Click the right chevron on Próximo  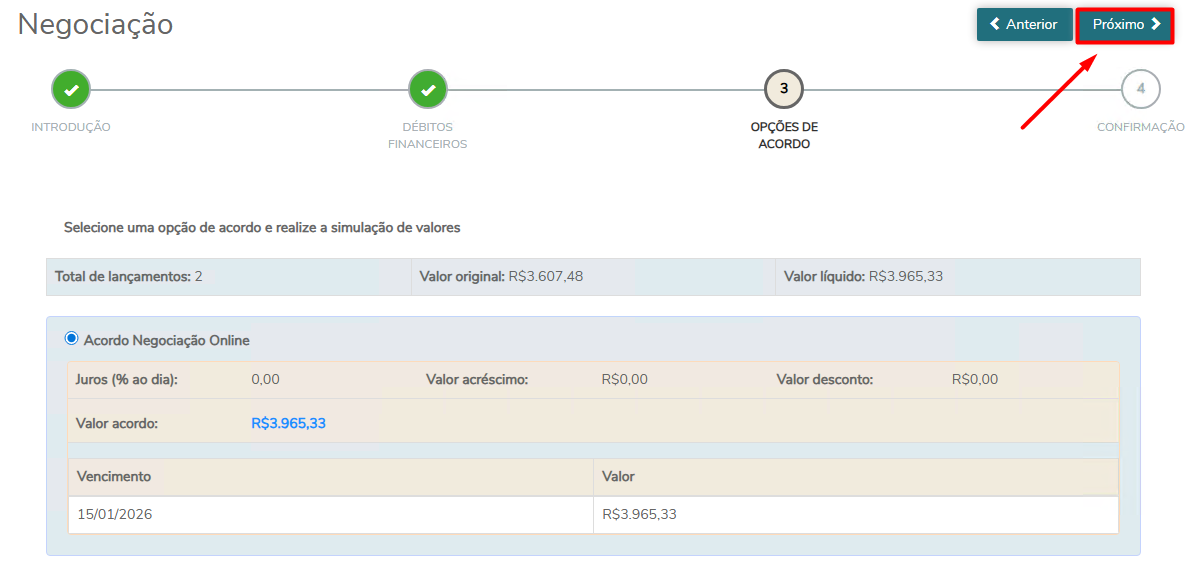pos(1156,24)
